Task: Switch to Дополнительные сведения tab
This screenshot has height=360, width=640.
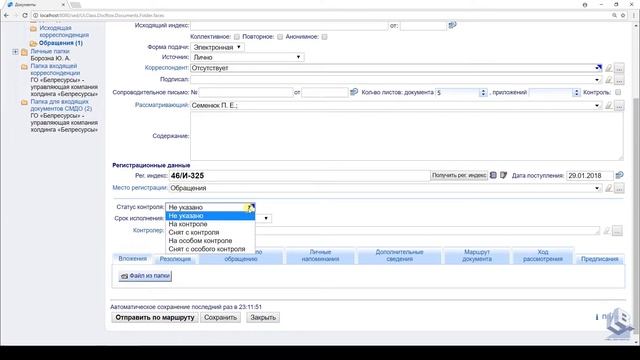Action: click(x=400, y=256)
